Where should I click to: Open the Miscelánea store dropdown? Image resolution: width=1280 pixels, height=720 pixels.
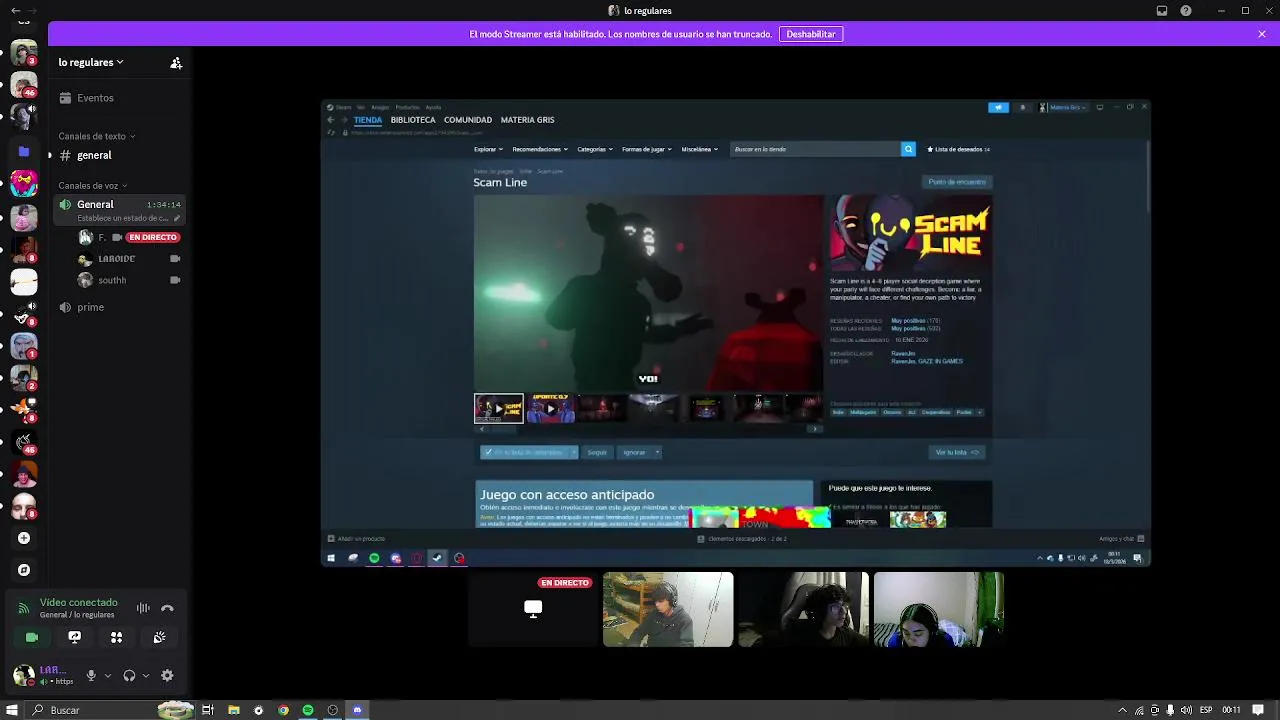click(x=699, y=149)
